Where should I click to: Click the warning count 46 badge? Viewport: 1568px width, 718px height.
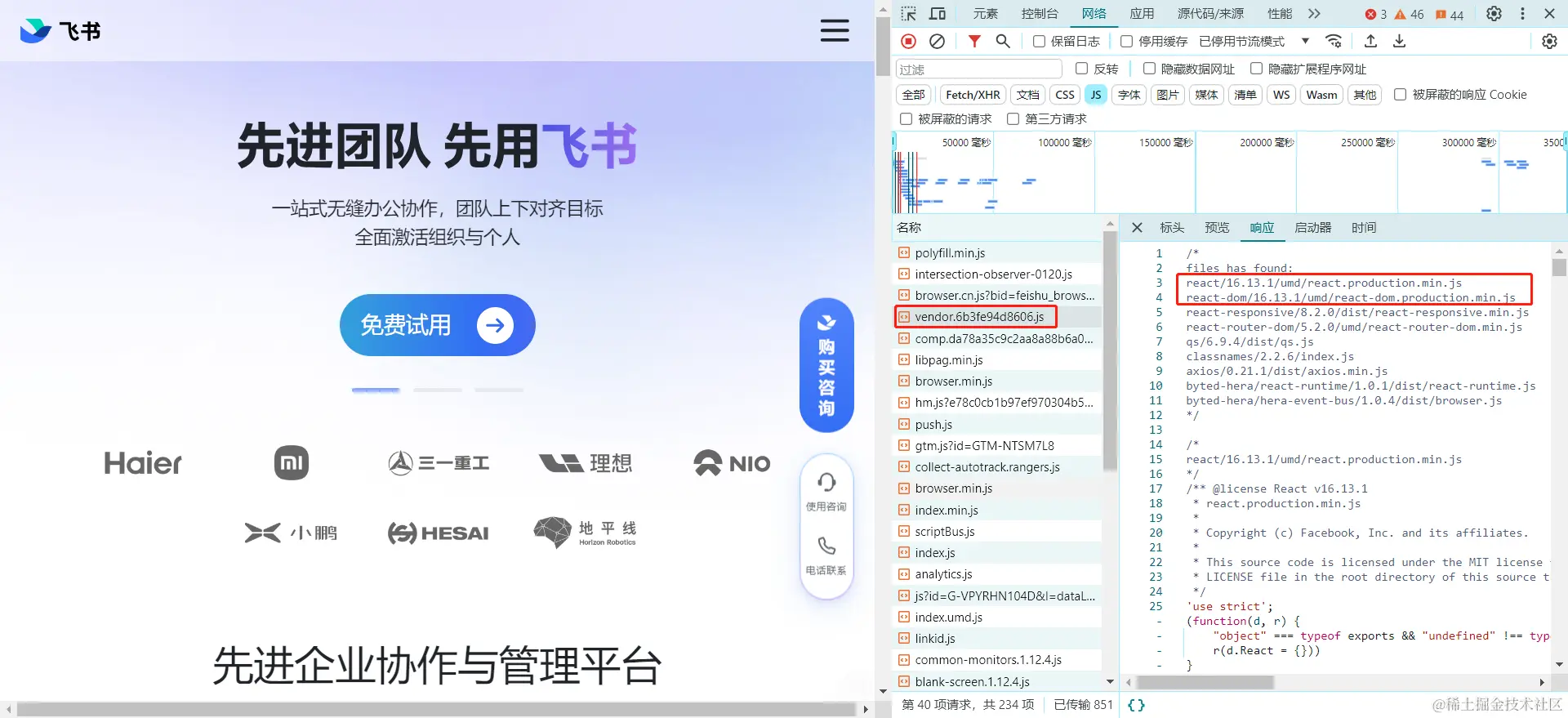pyautogui.click(x=1409, y=15)
